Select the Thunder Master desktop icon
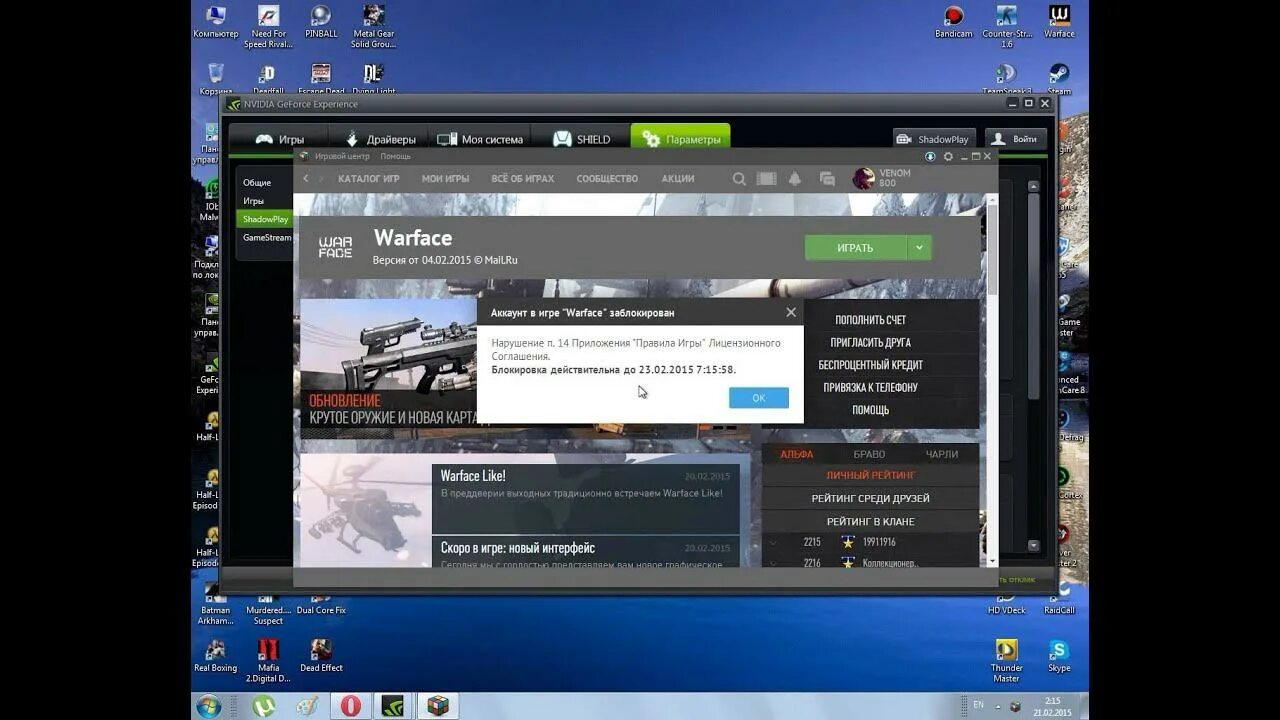 [x=1007, y=661]
